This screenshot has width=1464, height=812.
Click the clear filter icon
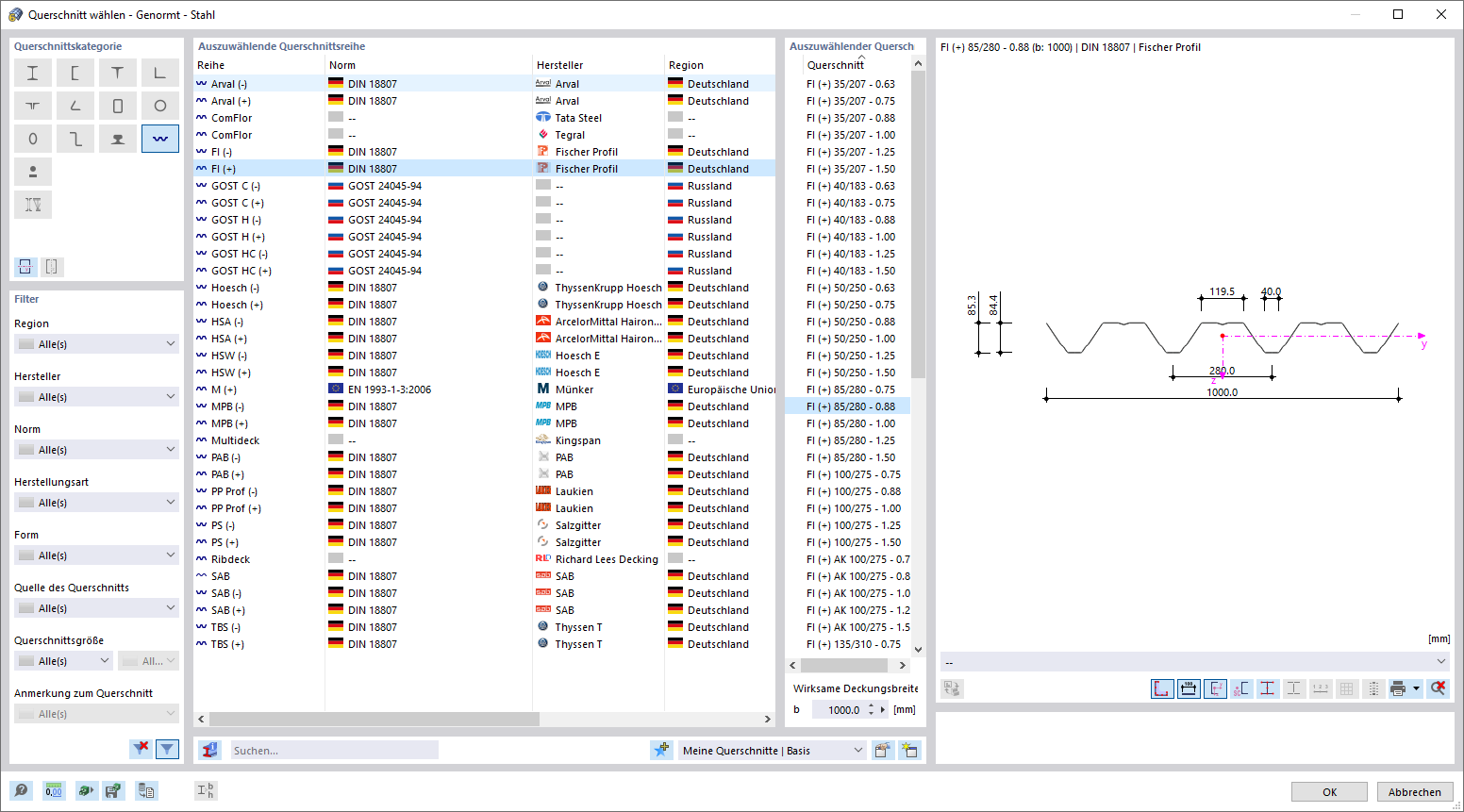[x=141, y=749]
